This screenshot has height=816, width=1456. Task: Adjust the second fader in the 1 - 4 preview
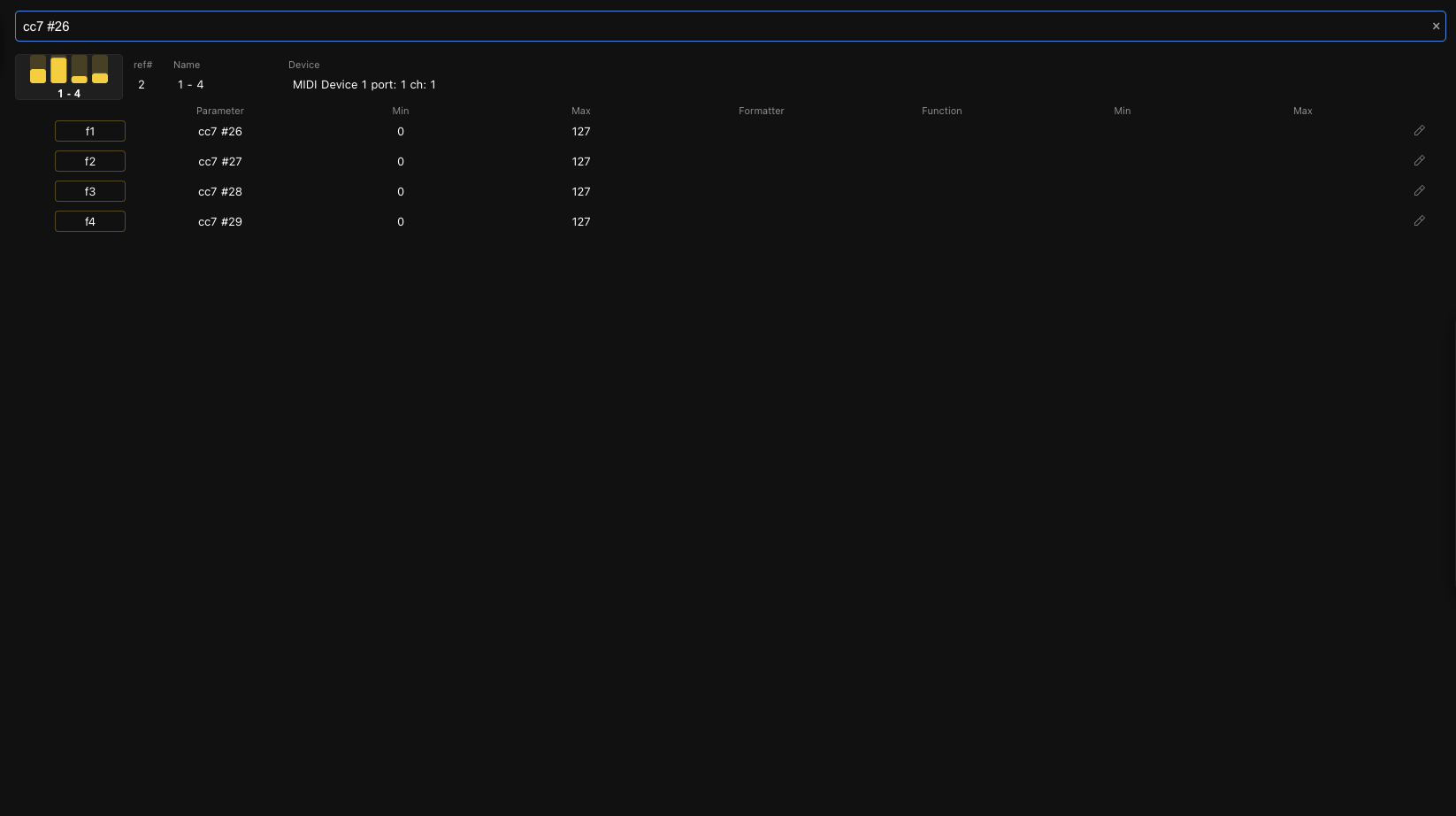click(x=58, y=70)
